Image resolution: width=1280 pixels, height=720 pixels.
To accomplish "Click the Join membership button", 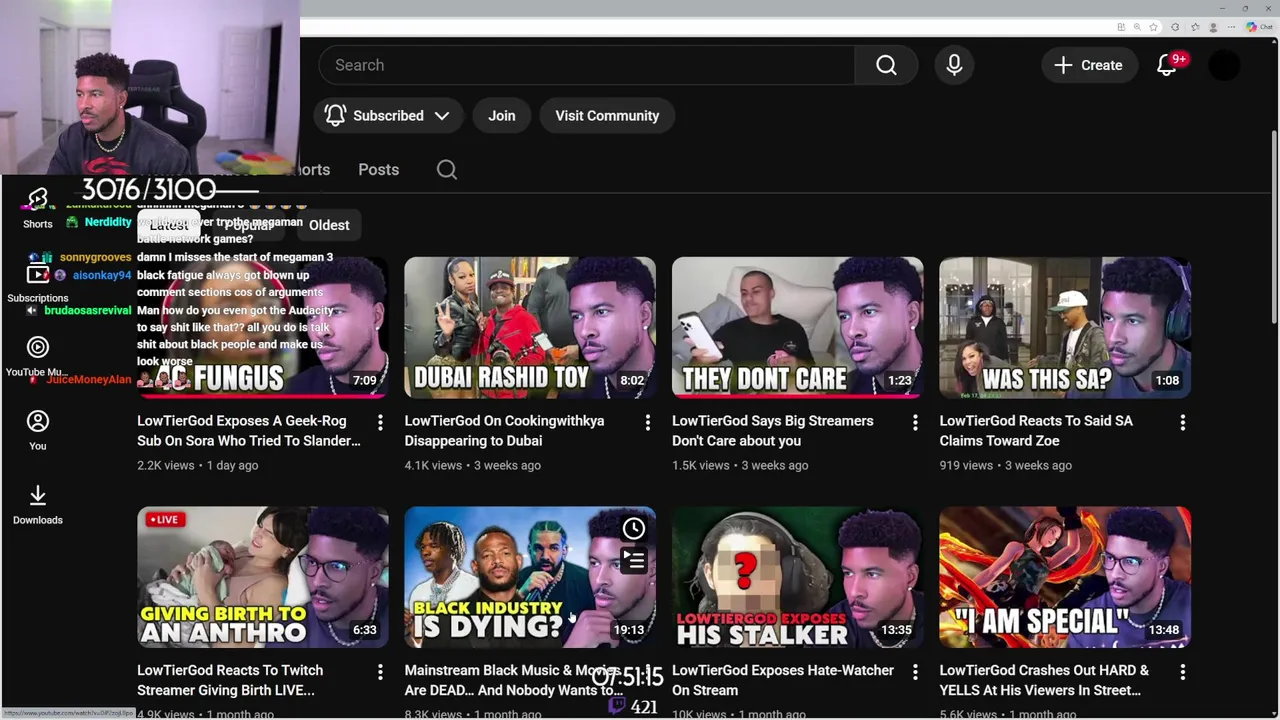I will coord(502,116).
